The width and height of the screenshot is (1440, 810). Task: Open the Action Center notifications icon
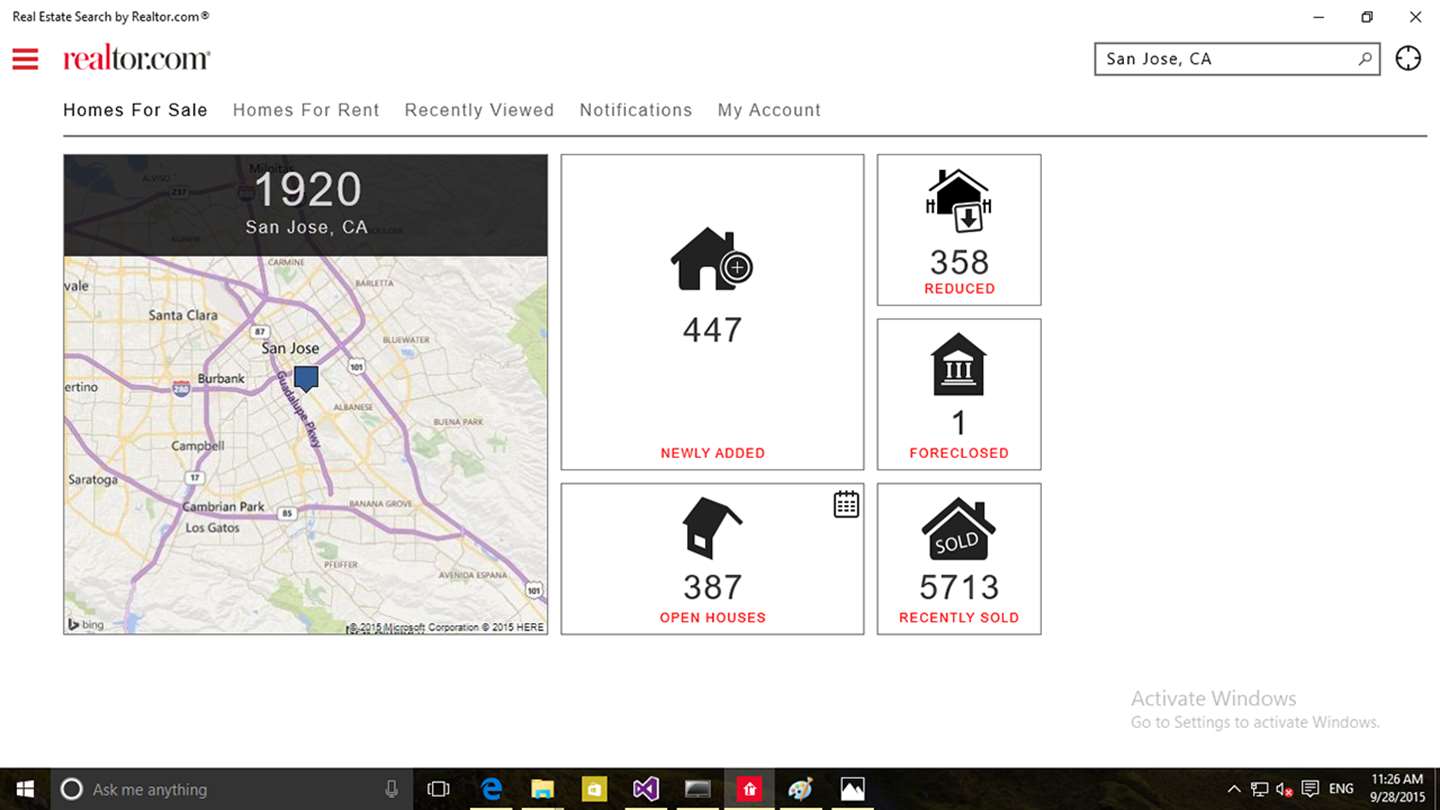tap(1310, 789)
